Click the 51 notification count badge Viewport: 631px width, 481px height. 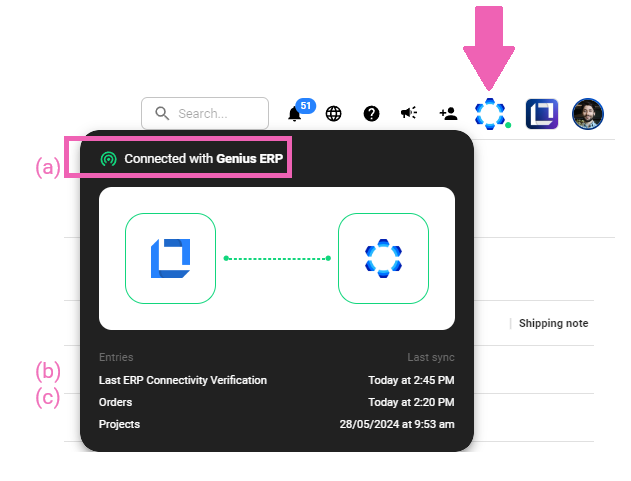pyautogui.click(x=306, y=105)
